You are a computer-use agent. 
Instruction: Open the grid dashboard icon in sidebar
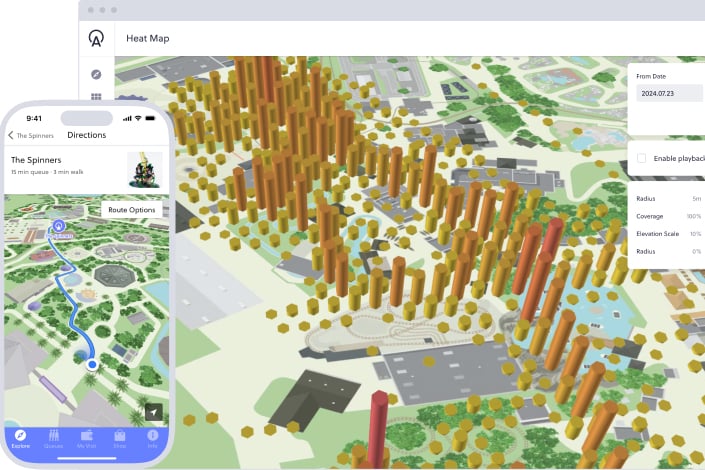97,97
